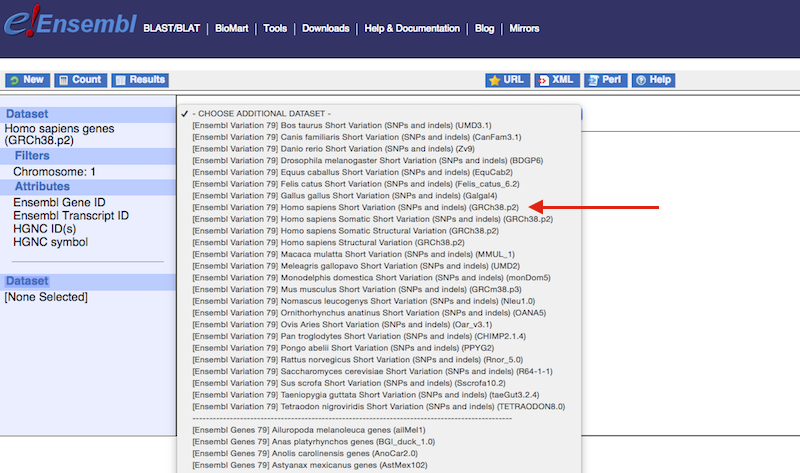The width and height of the screenshot is (800, 473).
Task: Open the Blog link
Action: [484, 28]
